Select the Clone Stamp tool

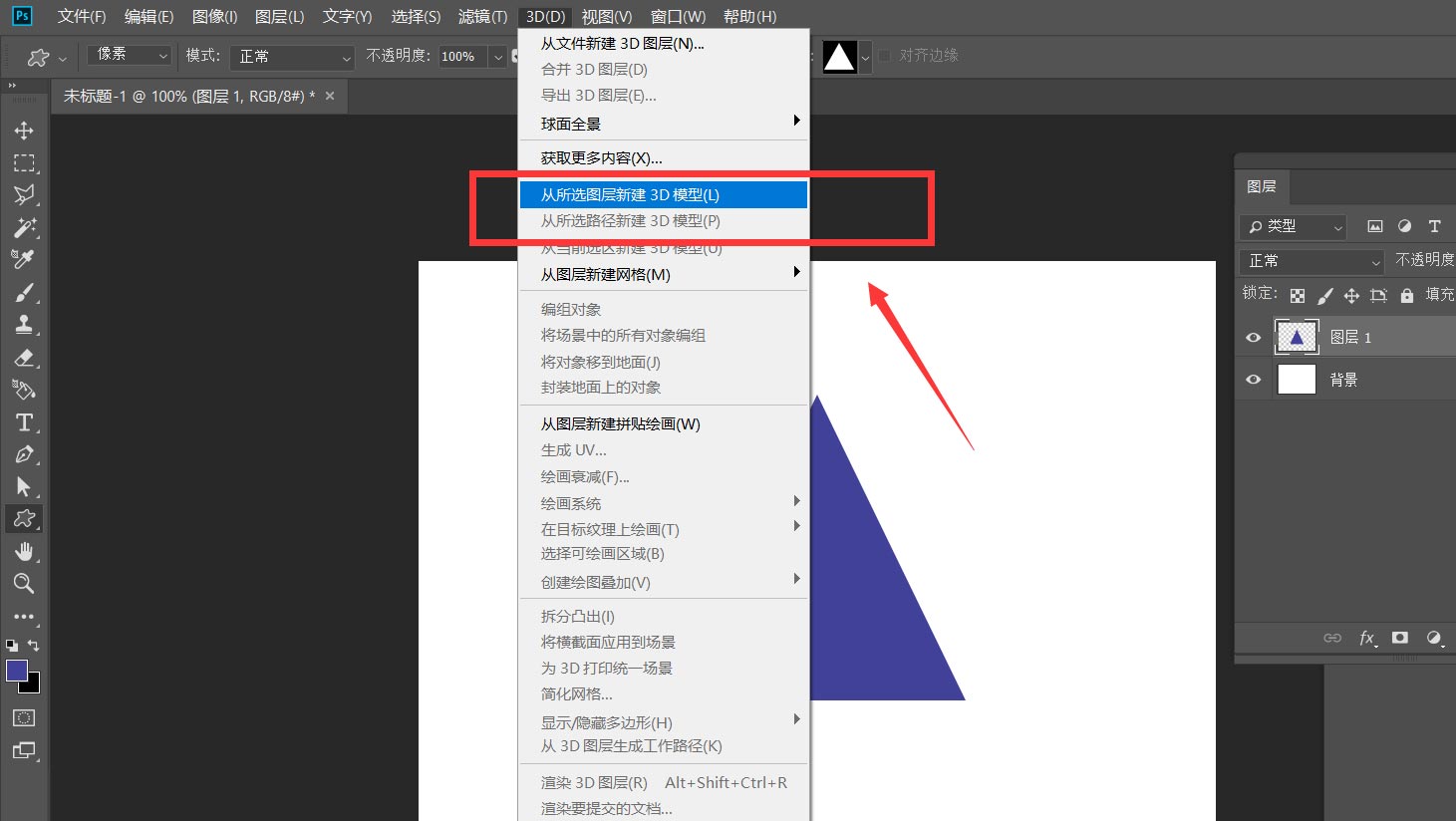24,324
